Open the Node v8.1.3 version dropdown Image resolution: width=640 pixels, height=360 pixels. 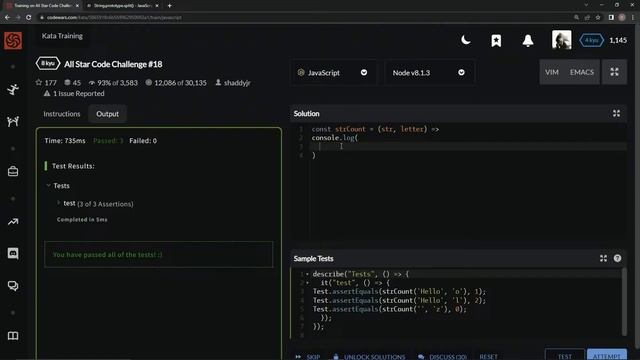[x=429, y=73]
